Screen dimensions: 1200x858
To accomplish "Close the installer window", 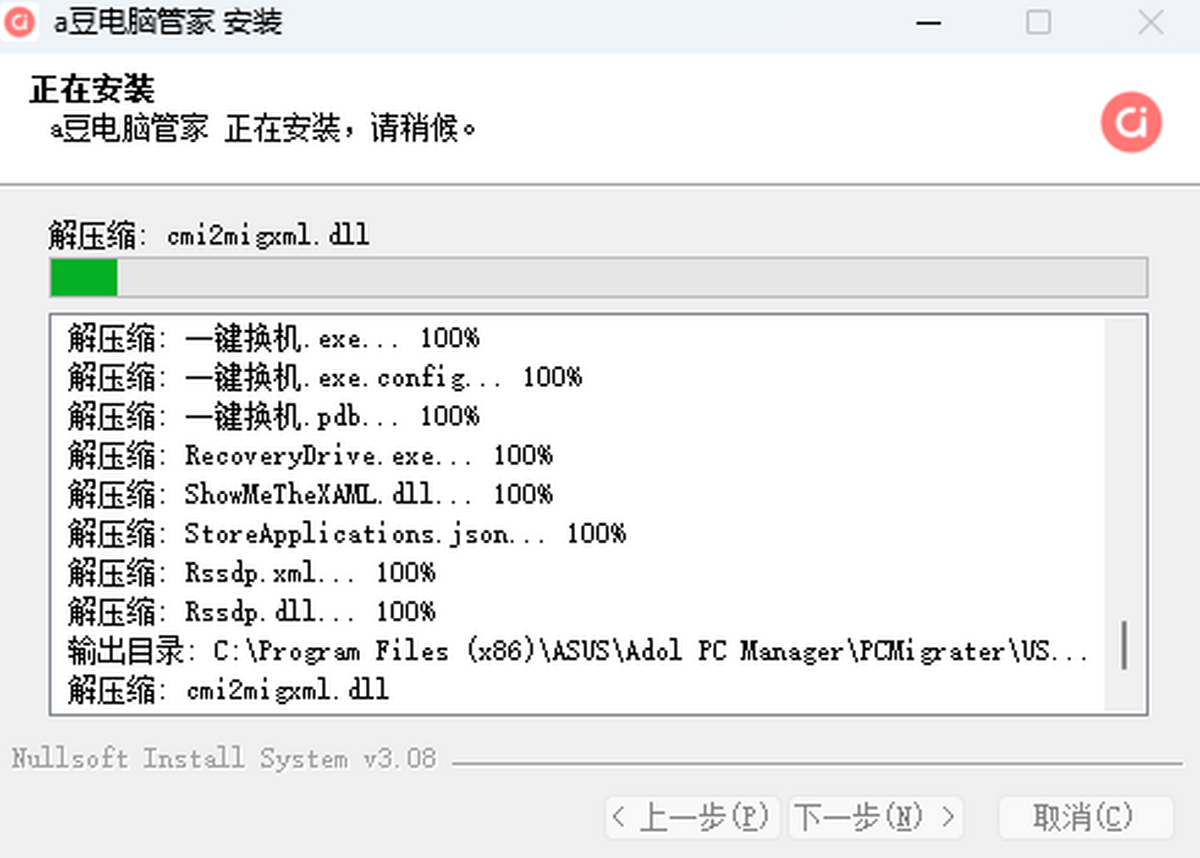I will coord(1151,22).
